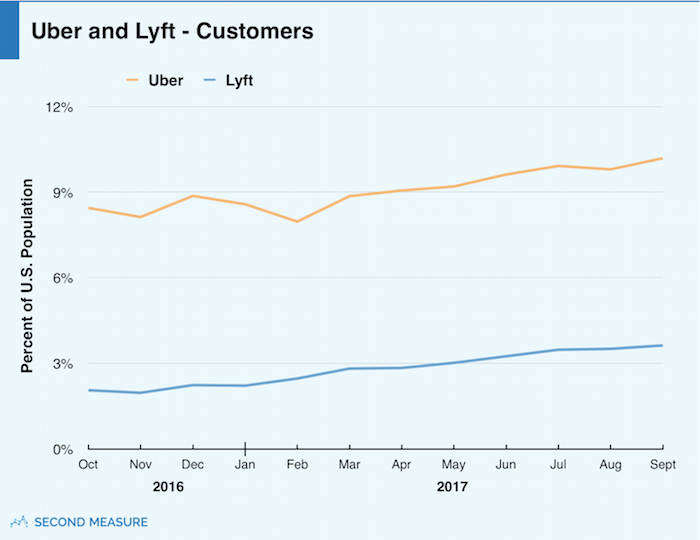Click the Jul x-axis label
The image size is (700, 540).
(x=558, y=465)
